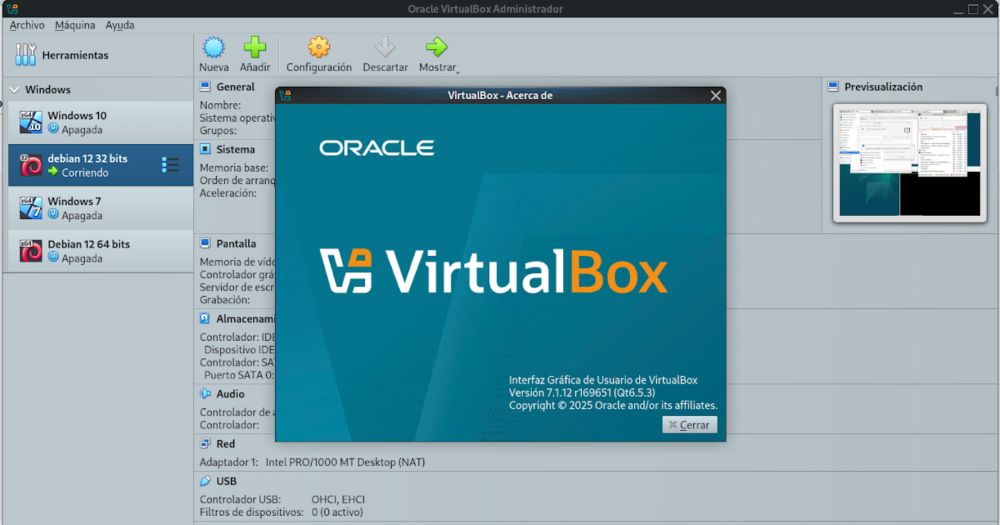Click the Sistema section icon
Viewport: 1000px width, 525px height.
click(205, 149)
